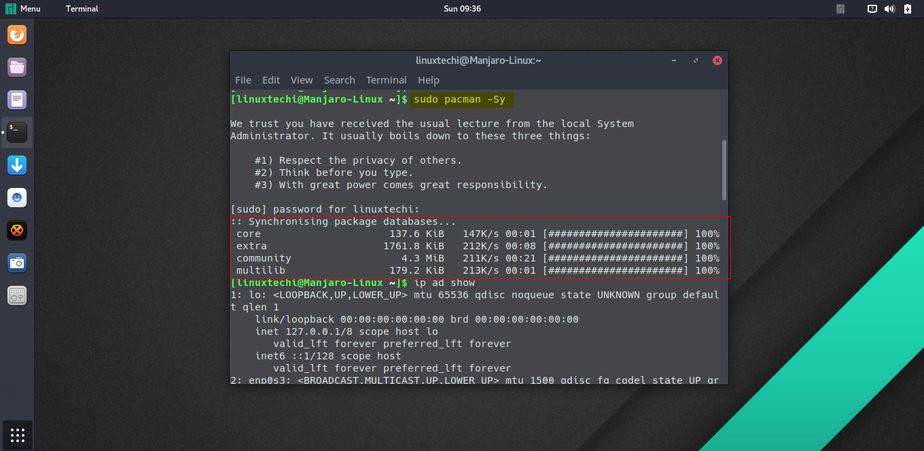924x451 pixels.
Task: Open the Edit menu in terminal
Action: tap(271, 80)
